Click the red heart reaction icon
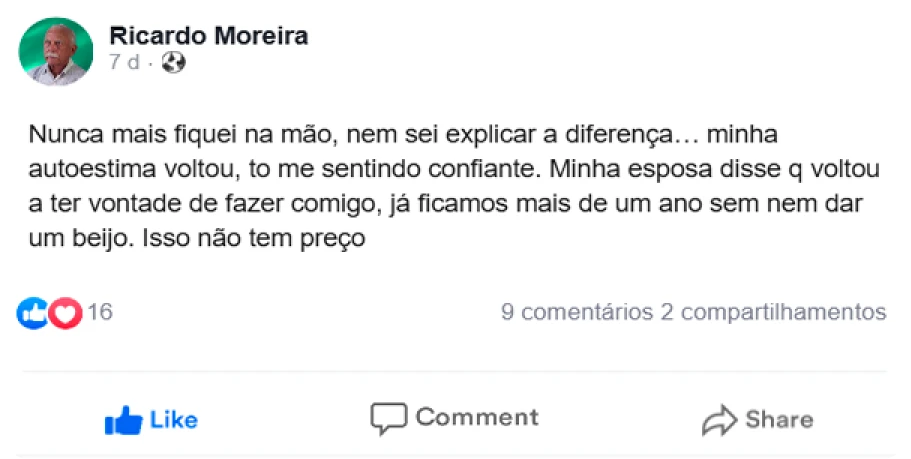The height and width of the screenshot is (459, 911). (x=65, y=313)
